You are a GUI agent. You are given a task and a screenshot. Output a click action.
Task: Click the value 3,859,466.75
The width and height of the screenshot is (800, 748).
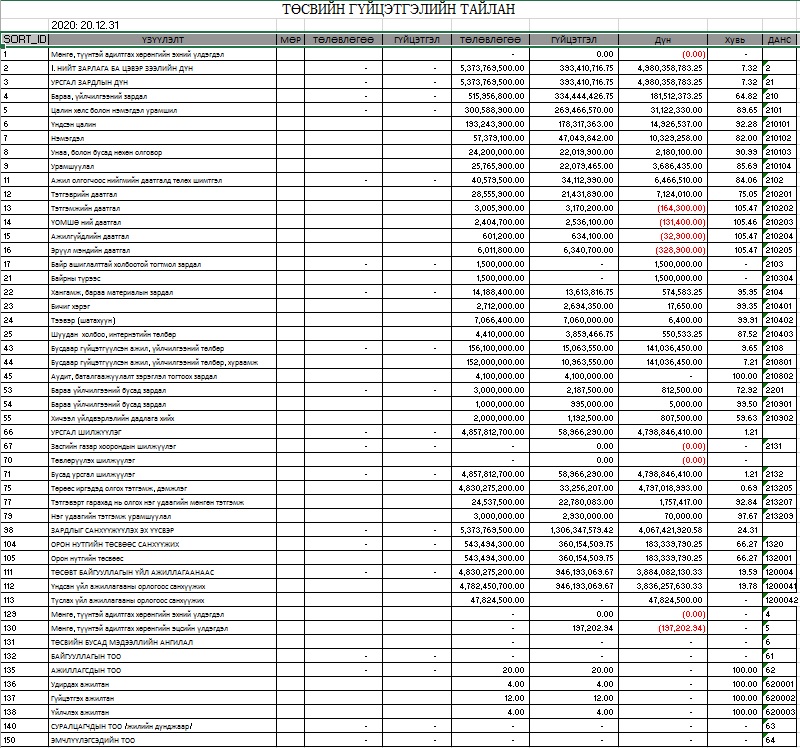tap(588, 334)
